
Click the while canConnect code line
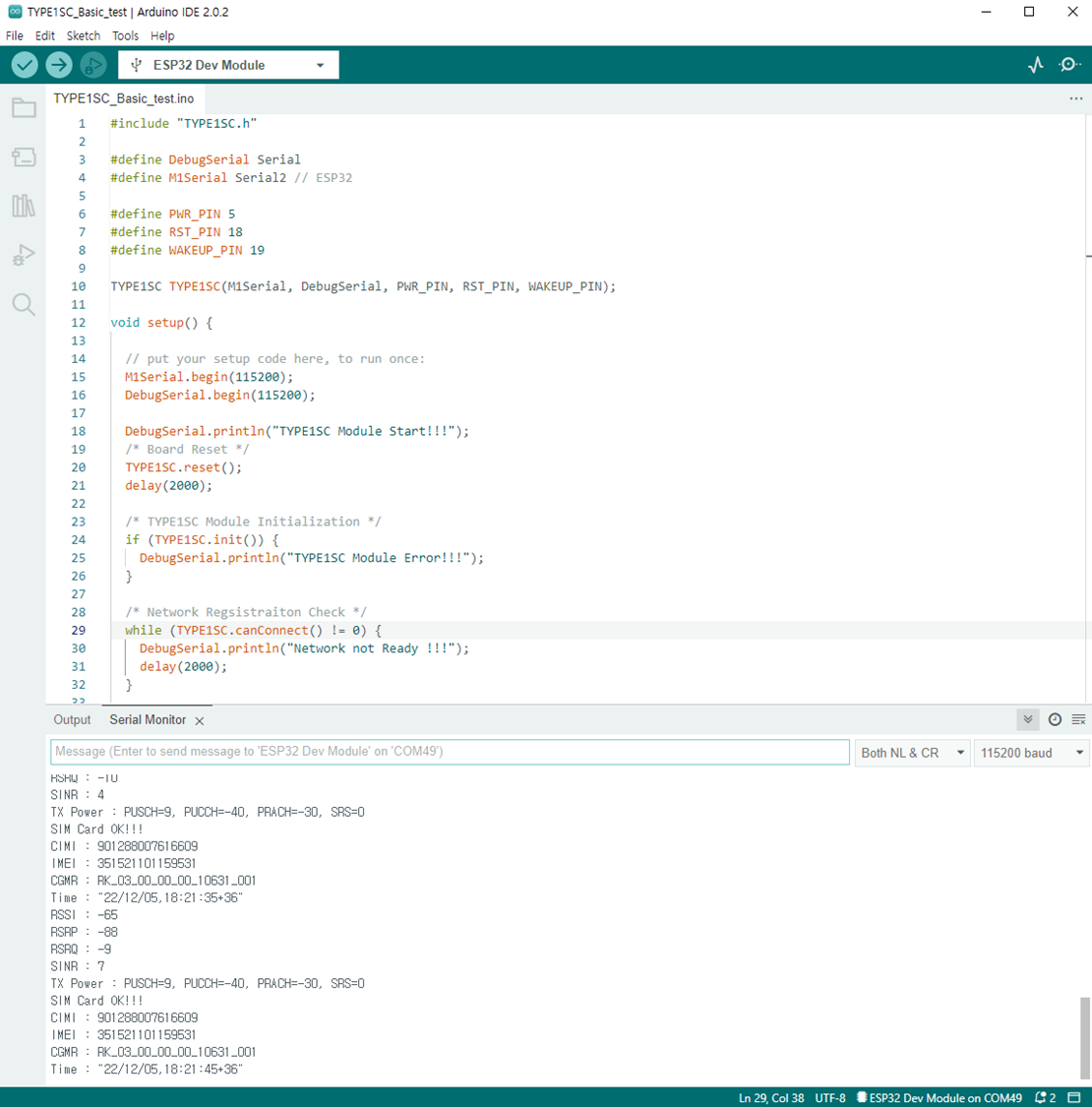tap(254, 631)
